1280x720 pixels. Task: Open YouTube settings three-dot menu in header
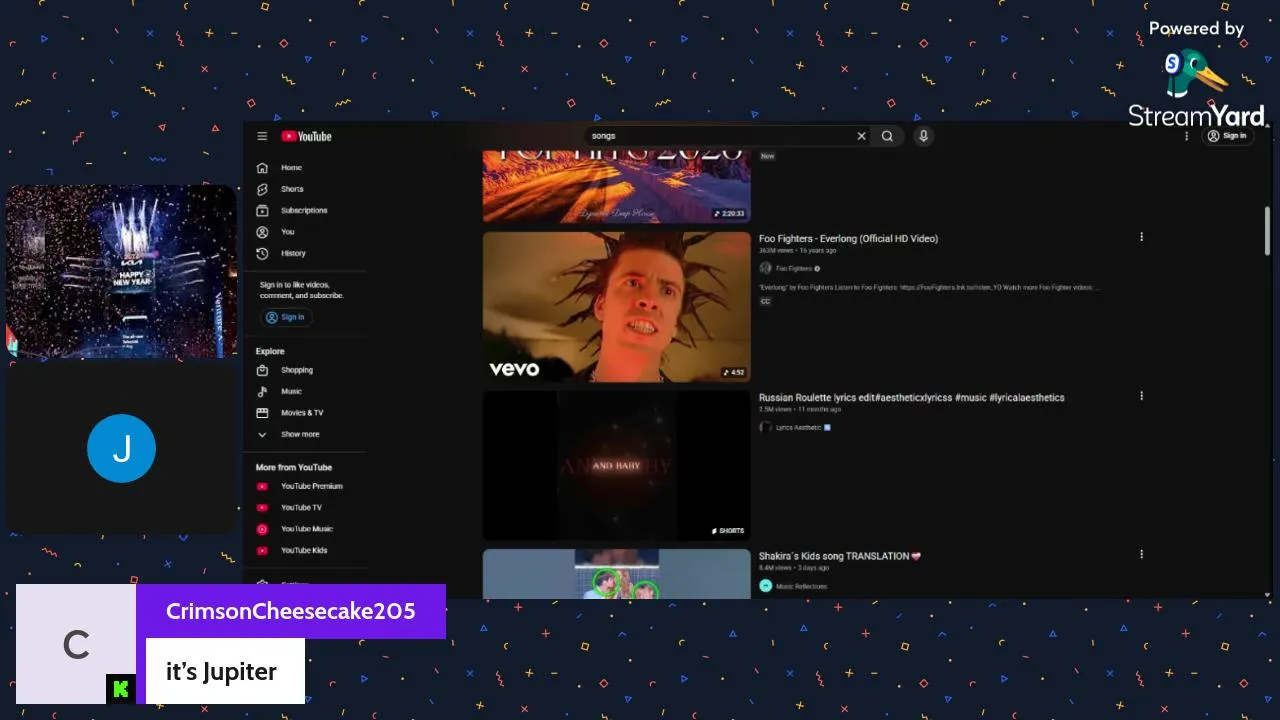click(x=1186, y=136)
